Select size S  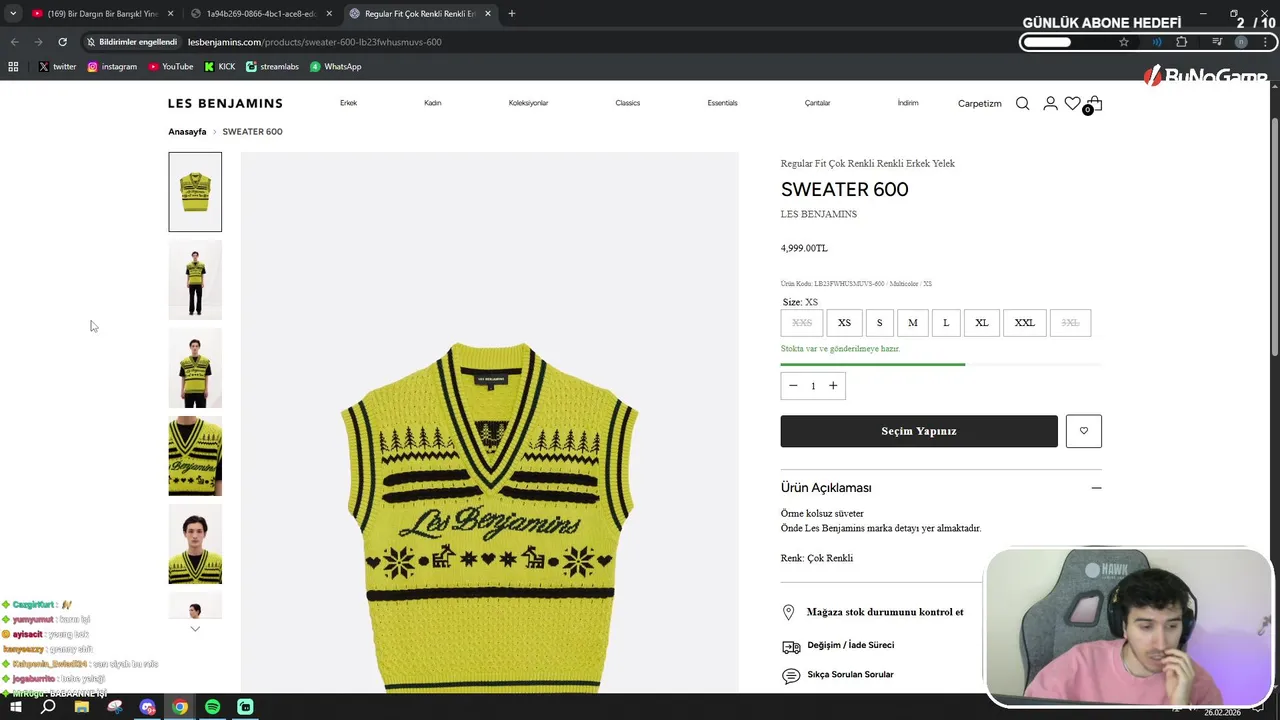880,323
